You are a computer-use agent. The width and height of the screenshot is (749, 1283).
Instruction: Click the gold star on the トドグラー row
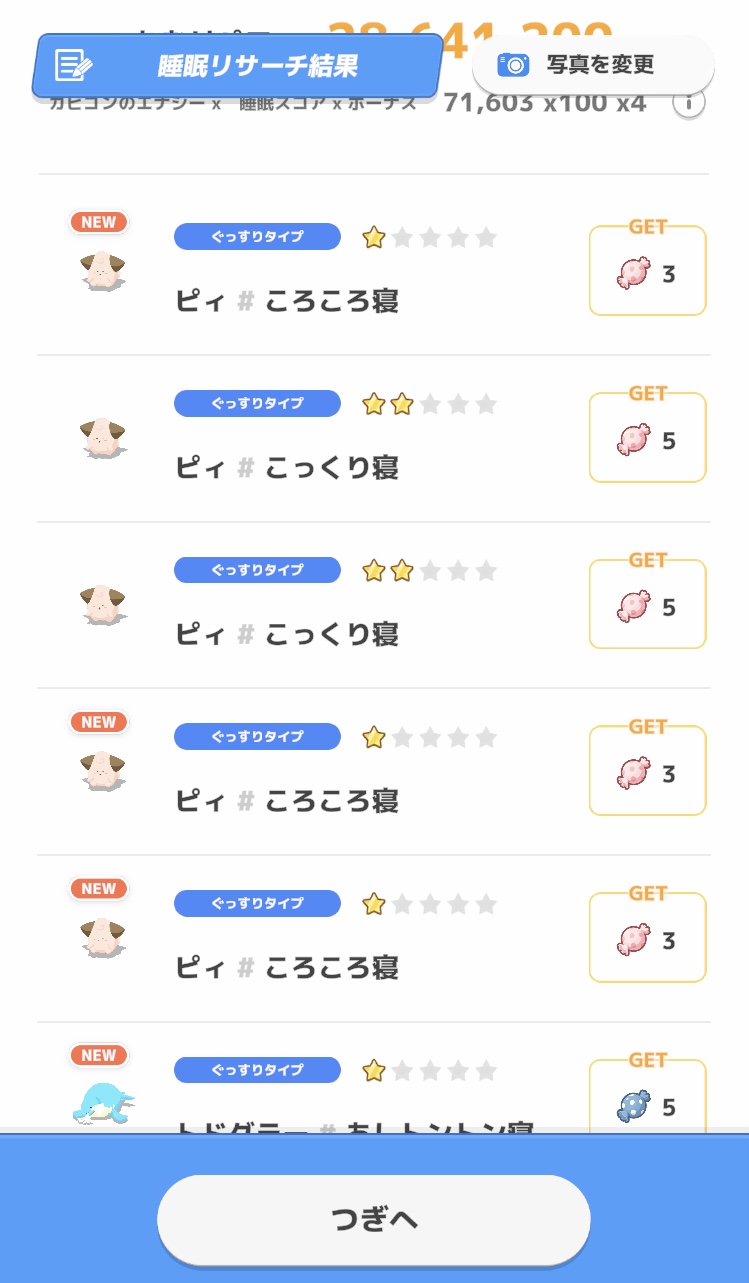pyautogui.click(x=374, y=1071)
